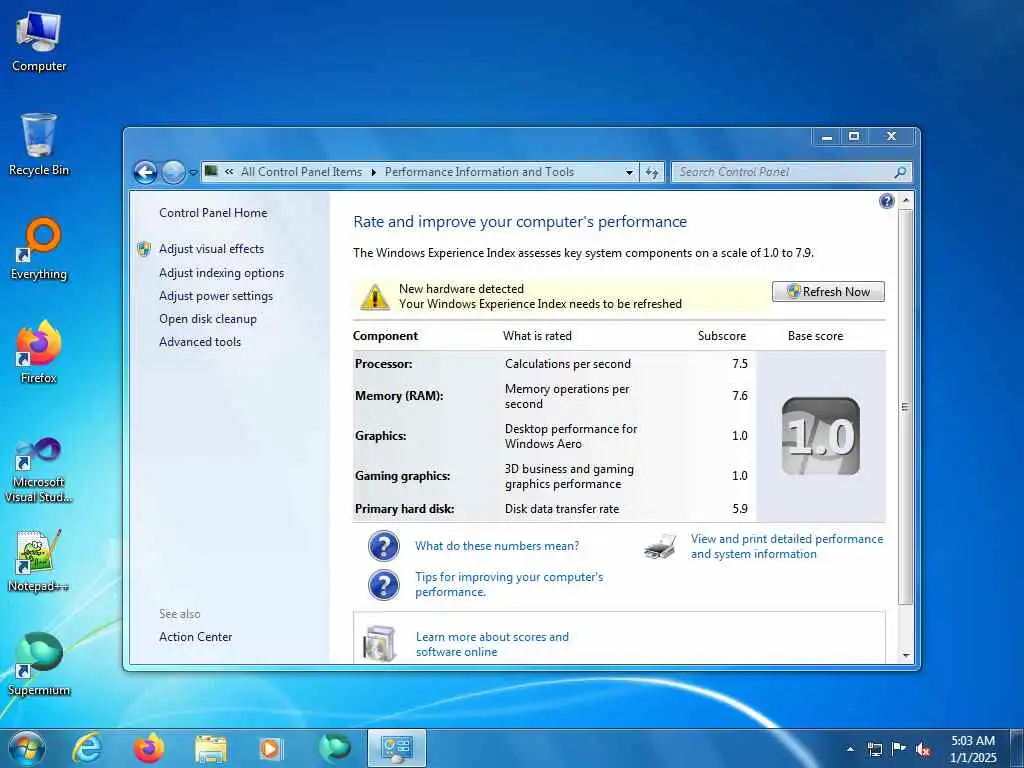Click the Control Panel taskbar button
The height and width of the screenshot is (768, 1024).
tap(396, 748)
